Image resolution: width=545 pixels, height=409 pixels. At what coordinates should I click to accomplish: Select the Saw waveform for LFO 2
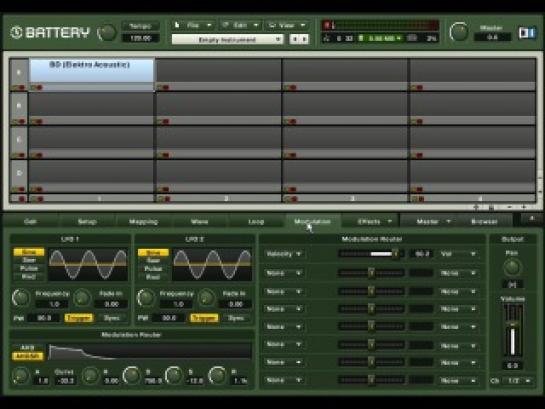[x=153, y=260]
